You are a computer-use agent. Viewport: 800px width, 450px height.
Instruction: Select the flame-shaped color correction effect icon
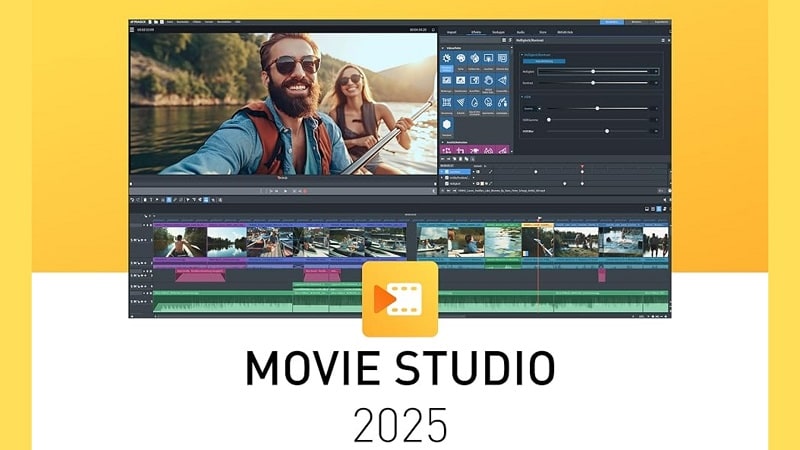pos(474,58)
